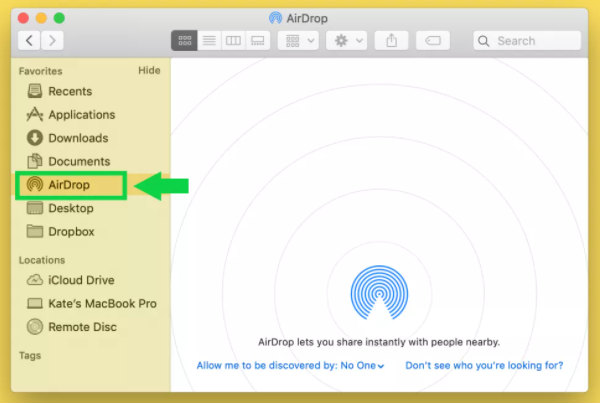Click the Tags section header
This screenshot has width=600, height=404.
point(30,355)
